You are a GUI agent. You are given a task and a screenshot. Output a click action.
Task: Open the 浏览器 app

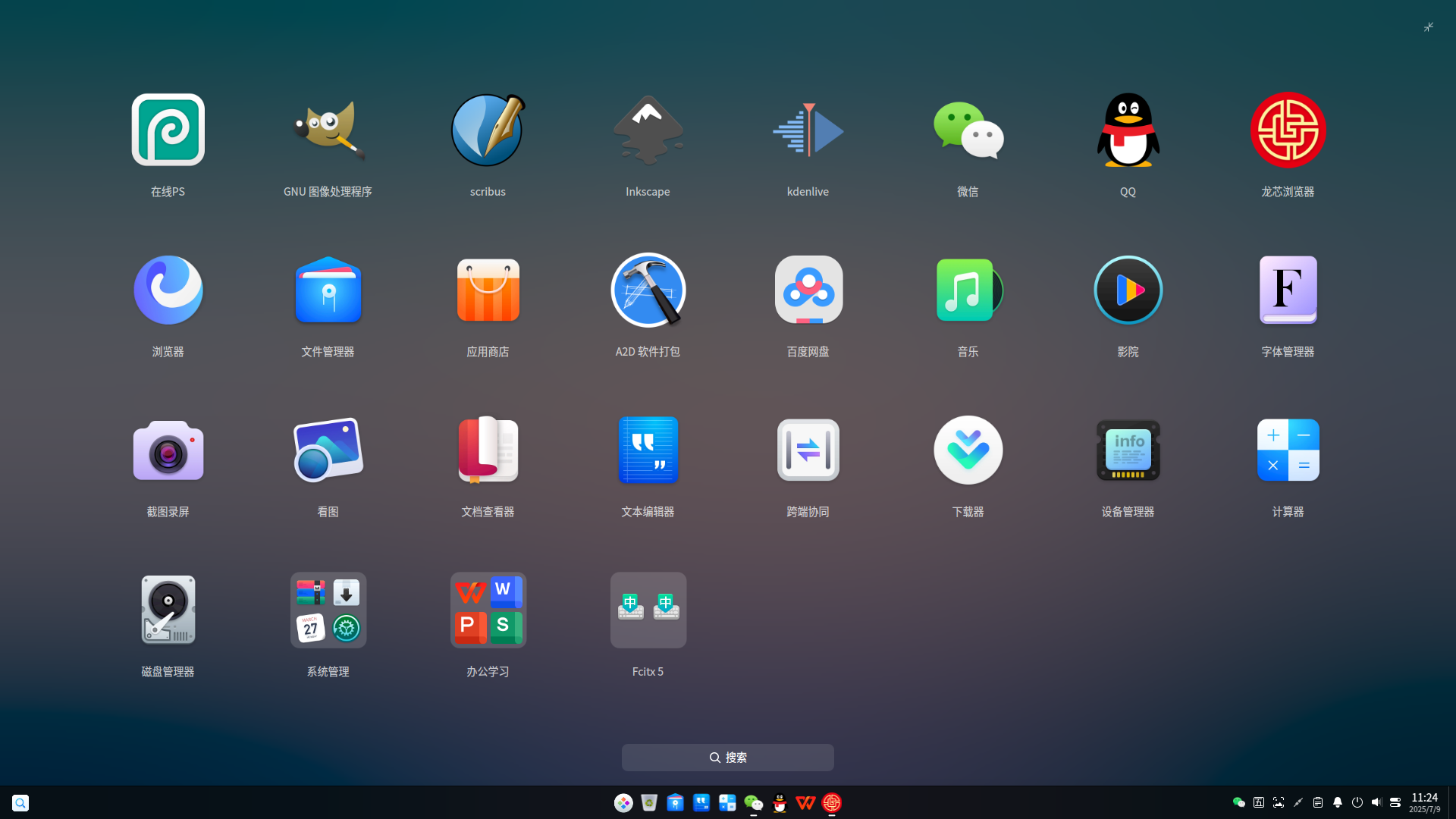click(168, 290)
